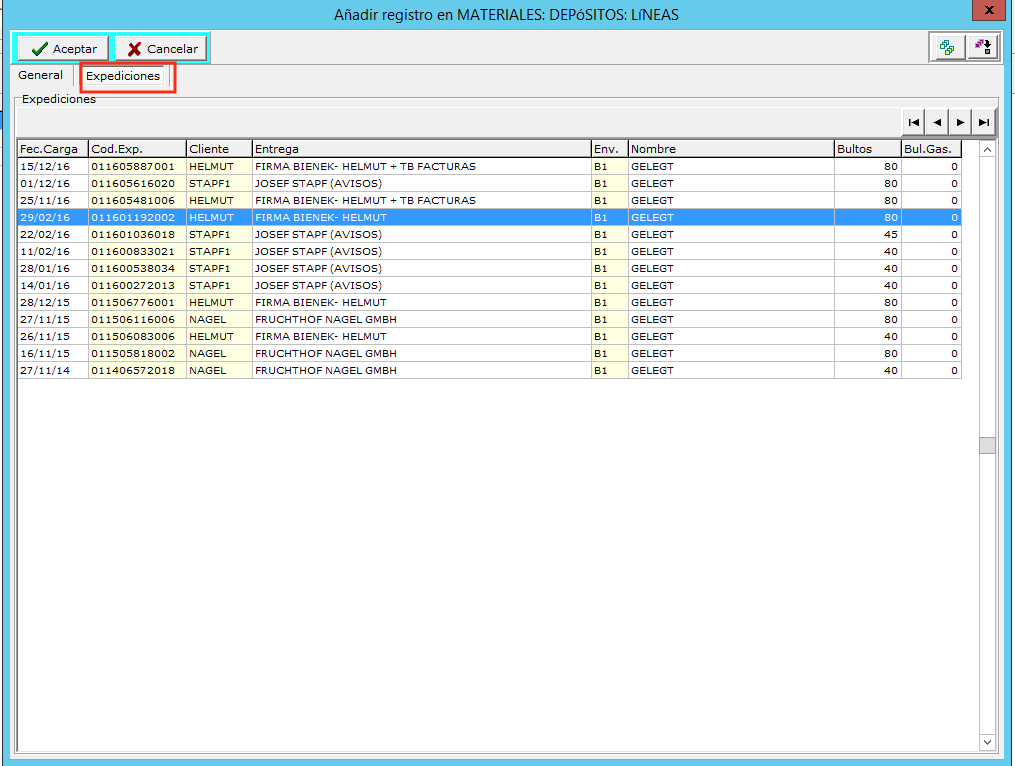1015x766 pixels.
Task: Open the Expediciones tab
Action: pos(123,76)
